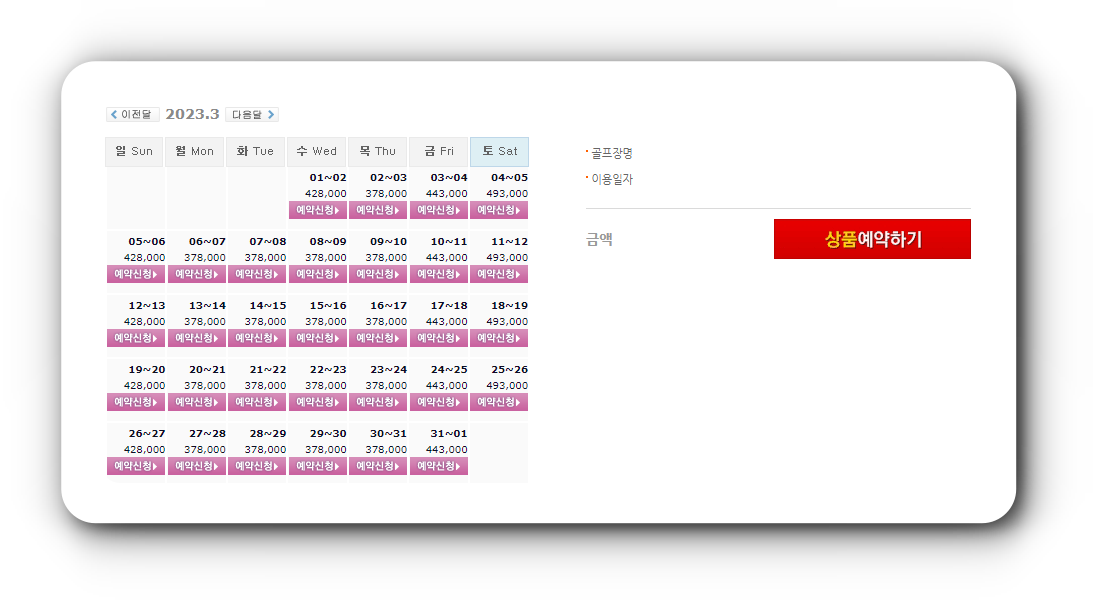This screenshot has width=1093, height=600.
Task: Click 예약신청 for dates 07~08
Action: click(x=257, y=274)
